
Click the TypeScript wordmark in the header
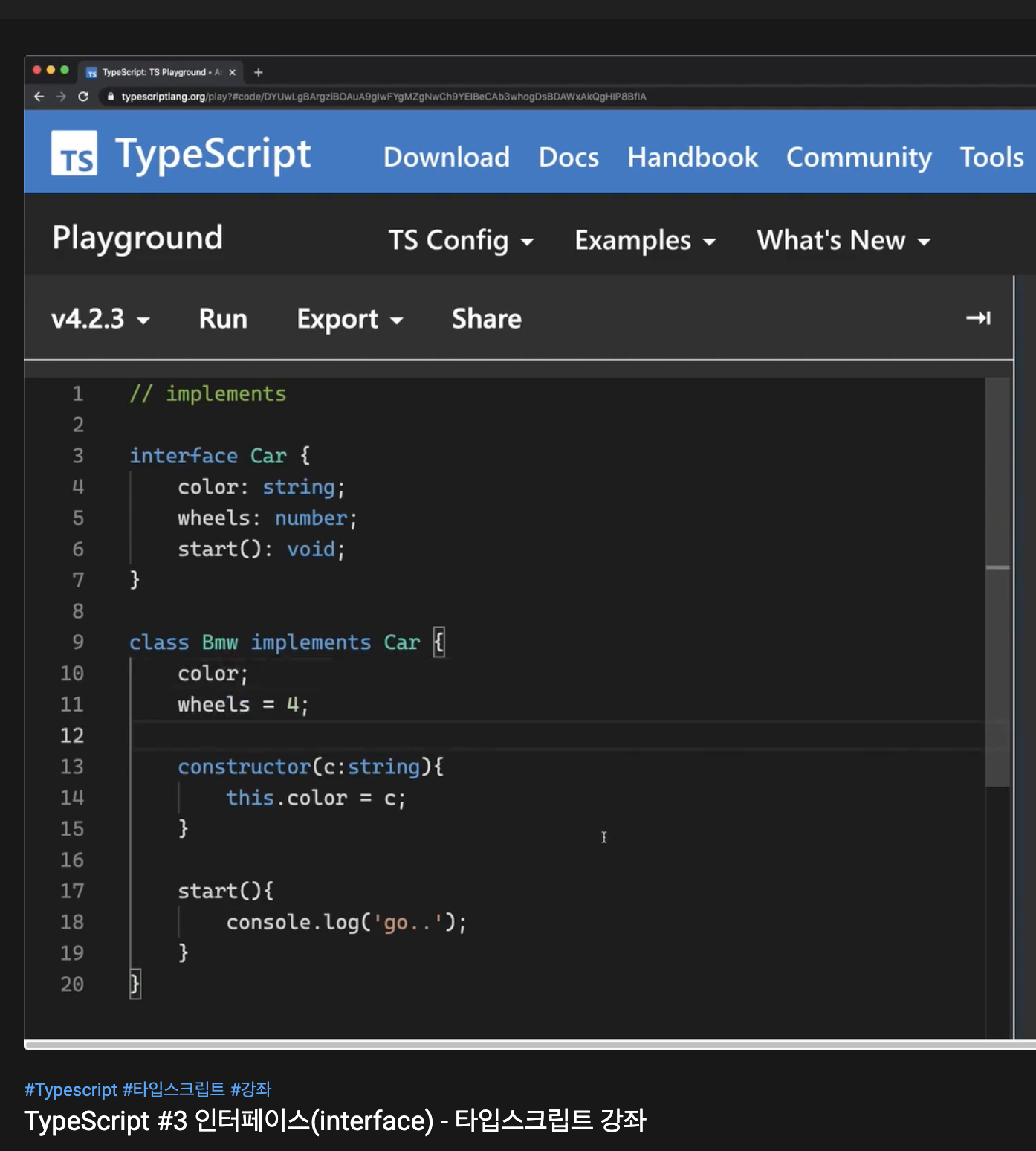(x=213, y=154)
